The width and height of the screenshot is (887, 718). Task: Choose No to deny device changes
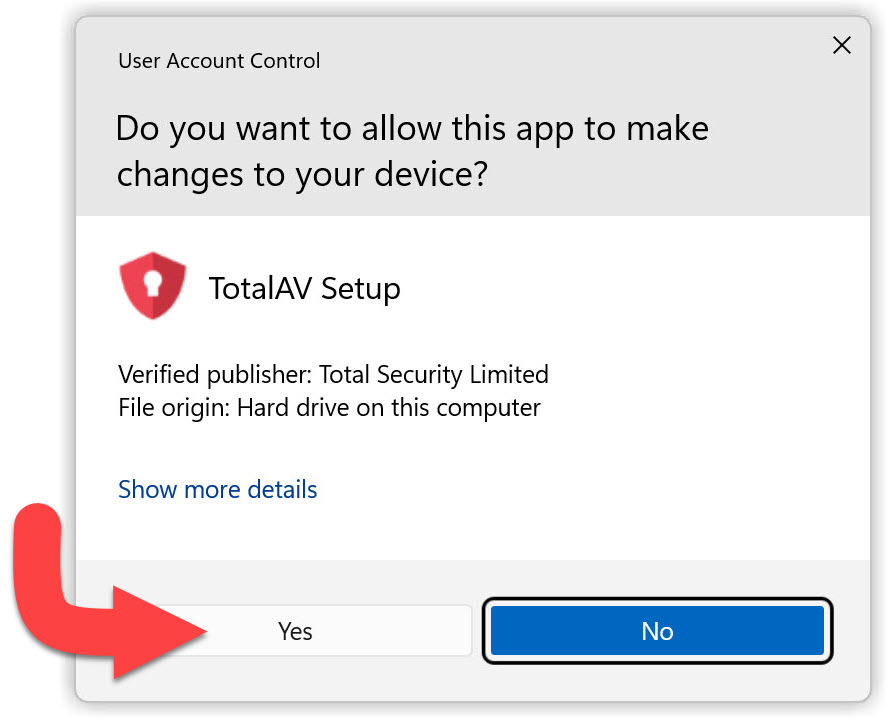coord(657,631)
